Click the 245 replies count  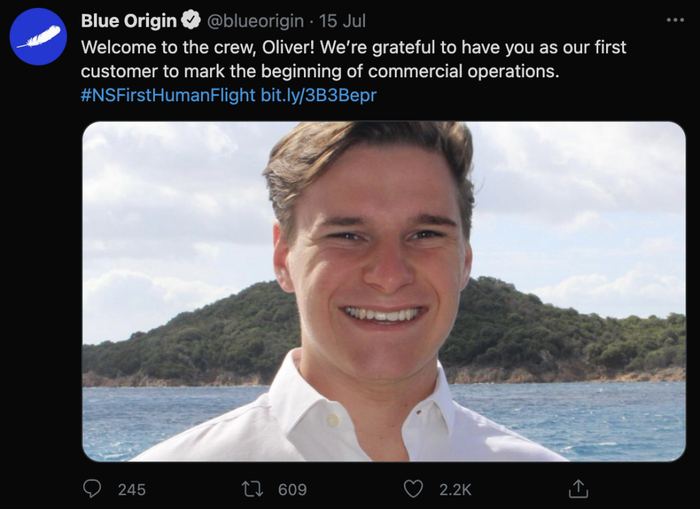pyautogui.click(x=131, y=489)
